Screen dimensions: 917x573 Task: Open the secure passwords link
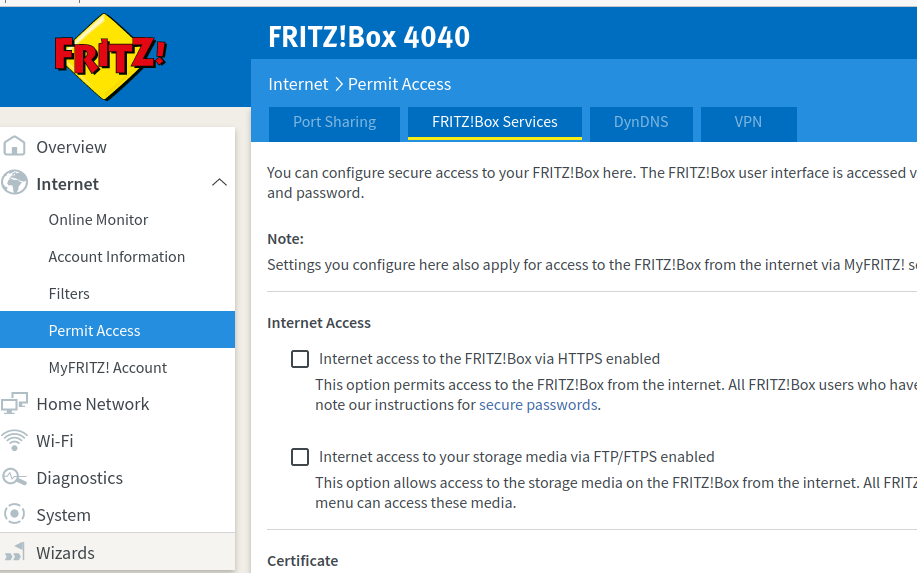pyautogui.click(x=538, y=405)
